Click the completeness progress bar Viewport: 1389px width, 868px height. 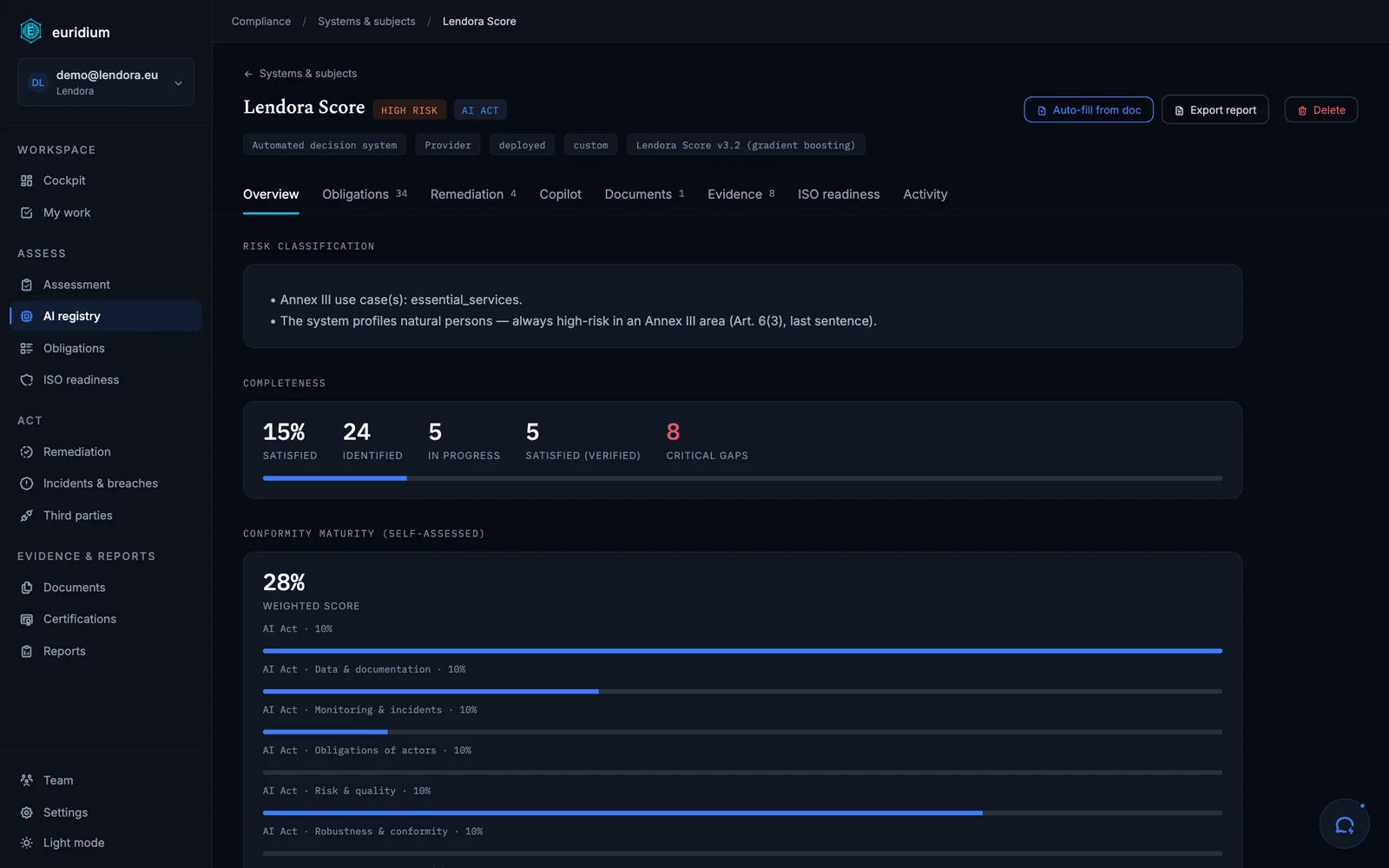[742, 478]
